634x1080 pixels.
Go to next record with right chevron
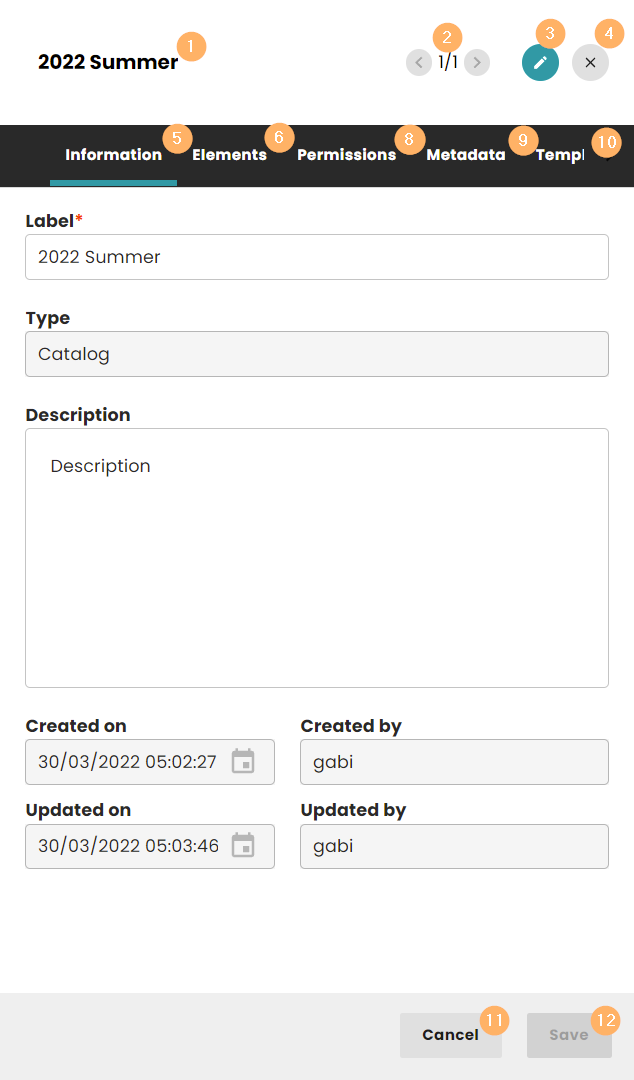478,63
